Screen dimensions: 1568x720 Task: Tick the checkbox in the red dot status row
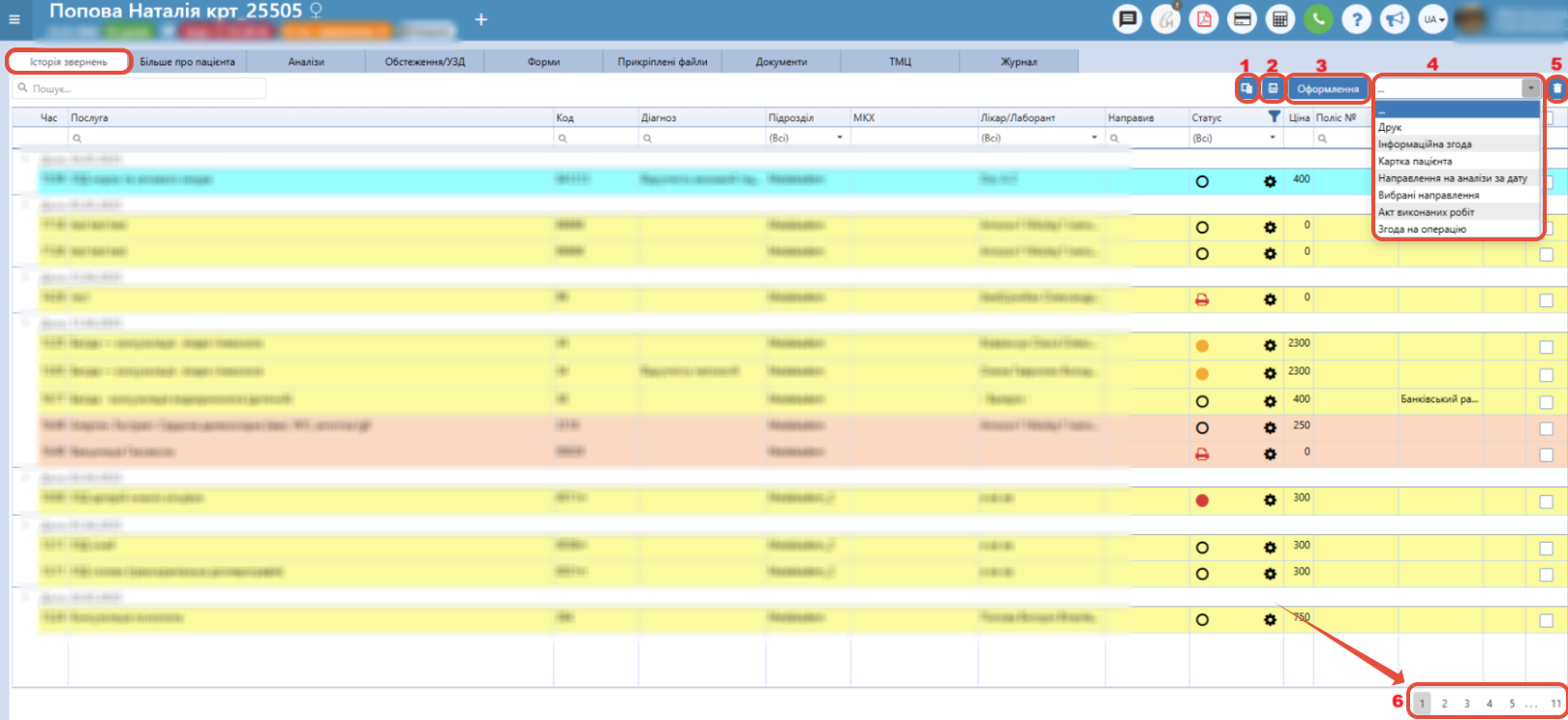click(x=1546, y=501)
